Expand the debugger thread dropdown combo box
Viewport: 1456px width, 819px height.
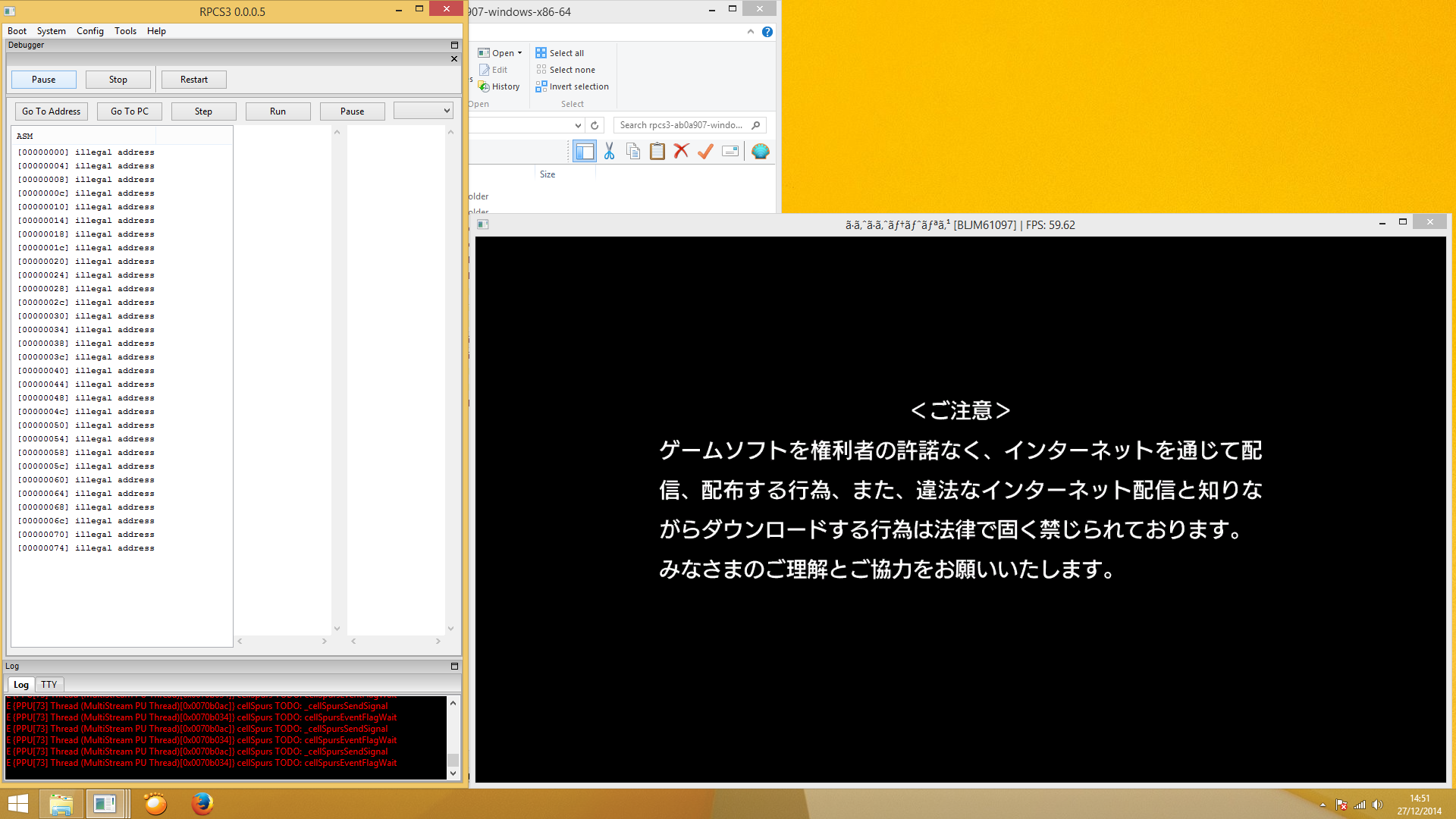(x=423, y=111)
